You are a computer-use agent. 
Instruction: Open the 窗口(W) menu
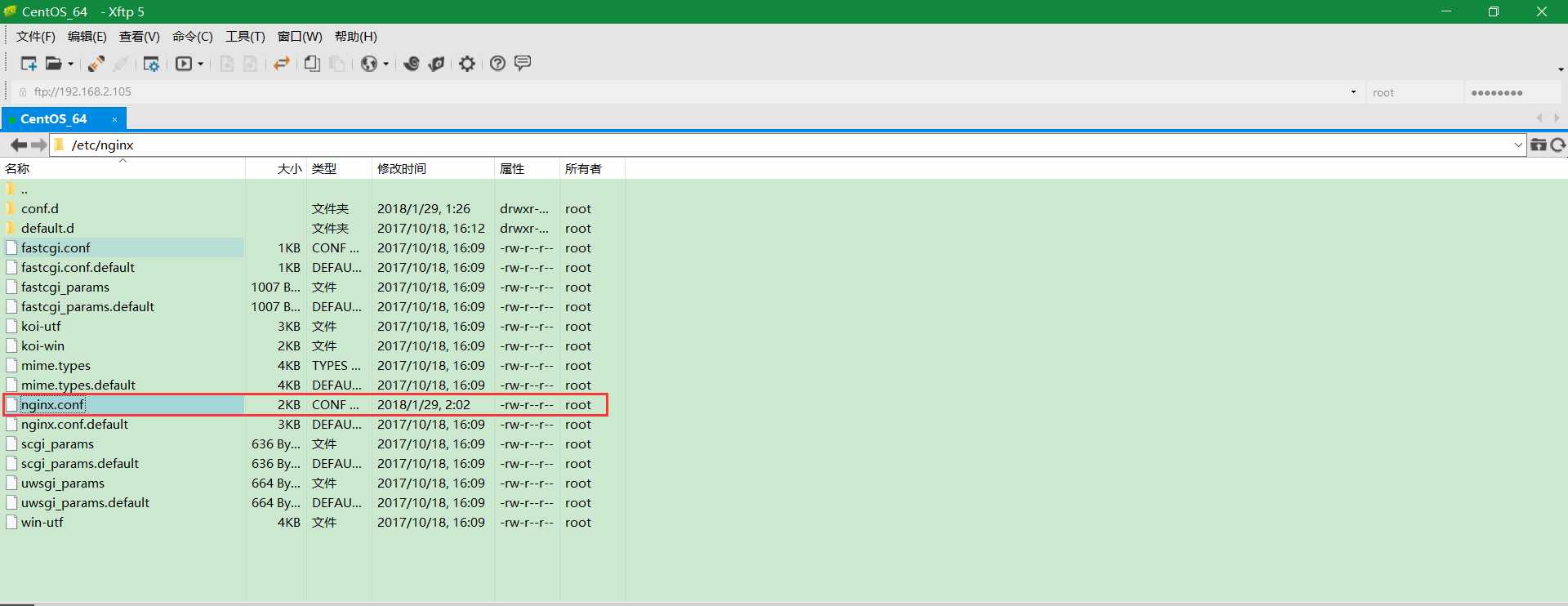[x=300, y=37]
